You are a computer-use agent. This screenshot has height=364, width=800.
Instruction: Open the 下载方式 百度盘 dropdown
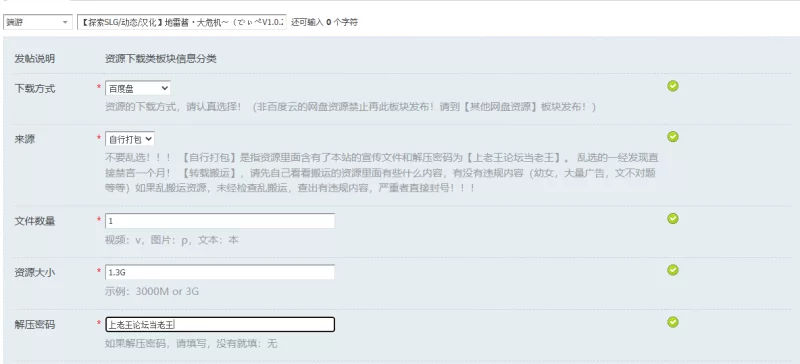[138, 88]
